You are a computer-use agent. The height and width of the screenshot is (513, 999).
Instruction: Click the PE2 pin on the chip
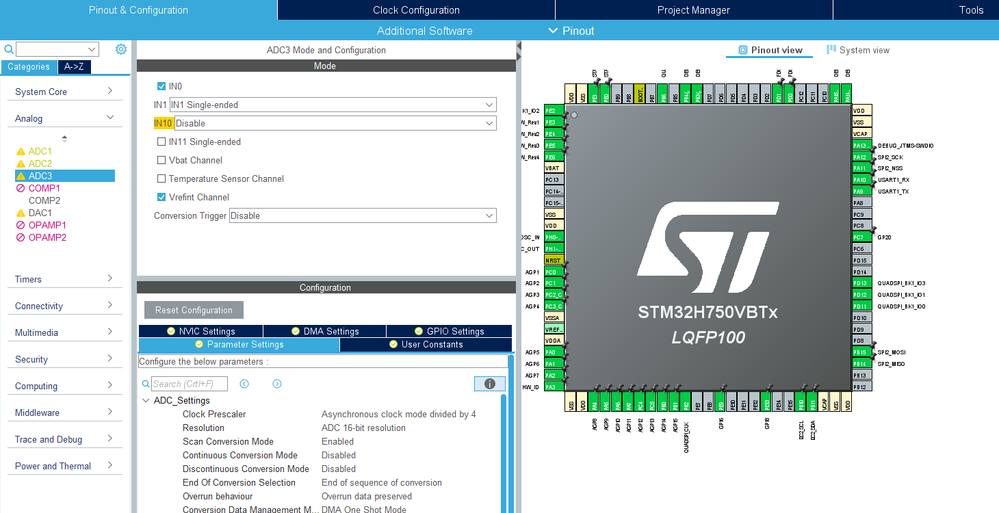(554, 110)
